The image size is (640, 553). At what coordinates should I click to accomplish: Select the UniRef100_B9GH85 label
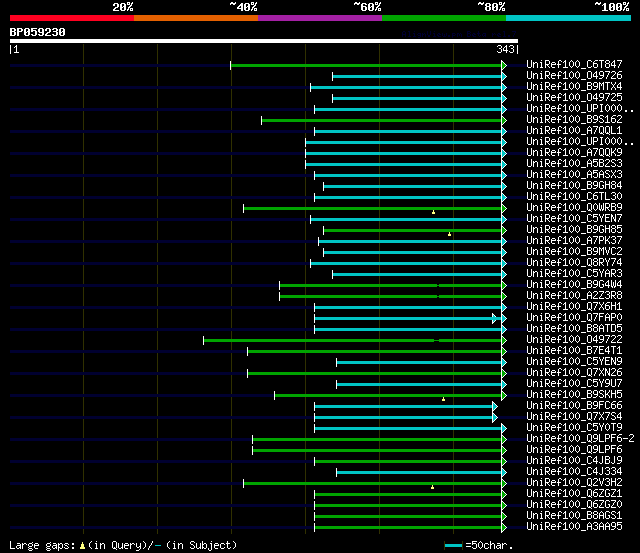coord(574,230)
